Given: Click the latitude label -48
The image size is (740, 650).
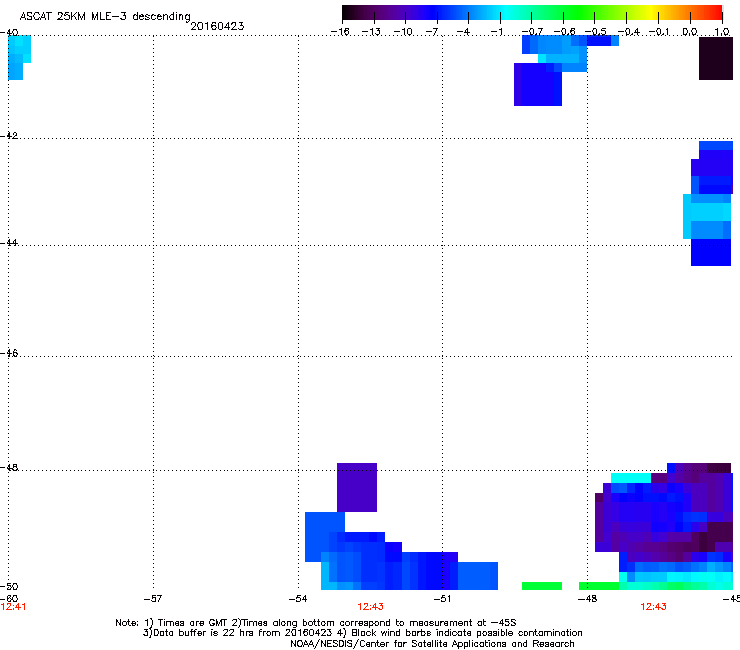Looking at the screenshot, I should pyautogui.click(x=9, y=467).
